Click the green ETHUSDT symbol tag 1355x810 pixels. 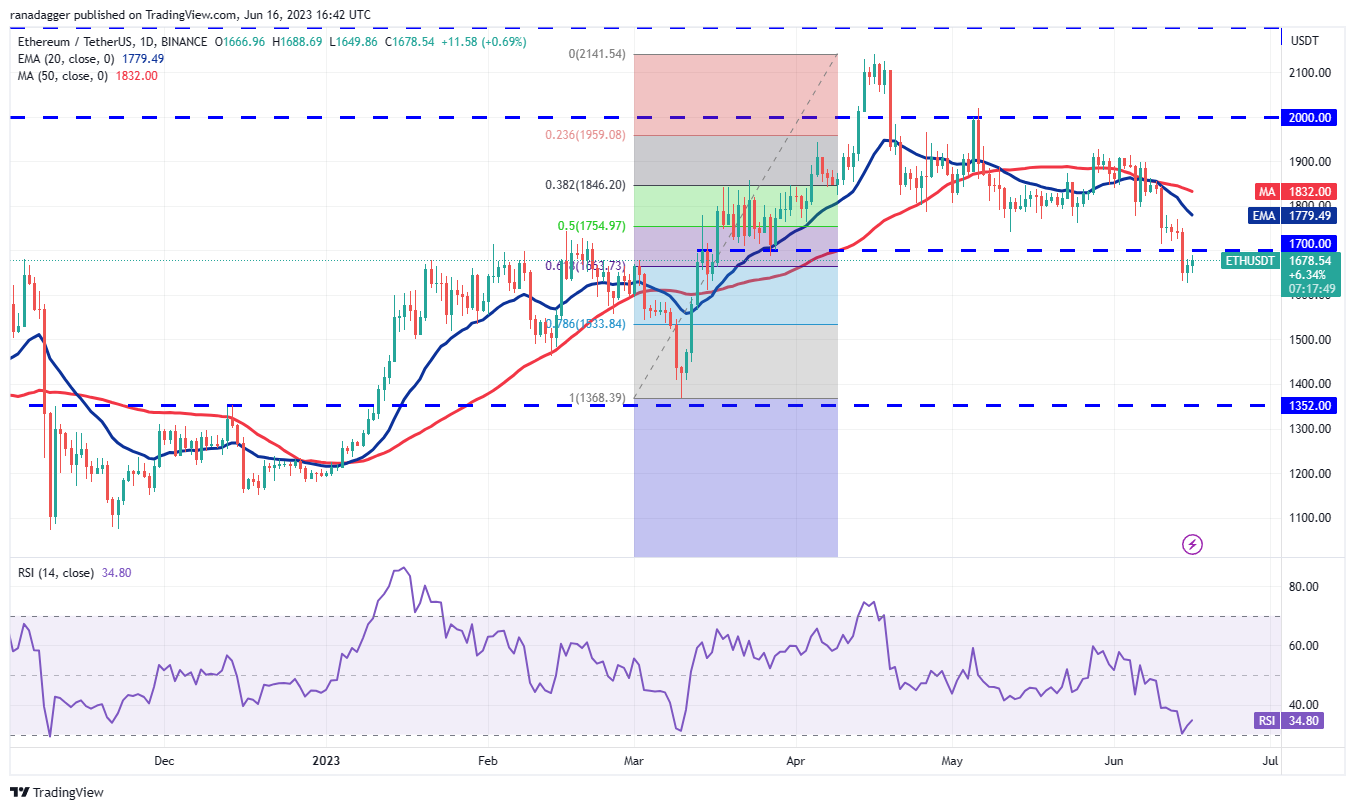[1250, 261]
